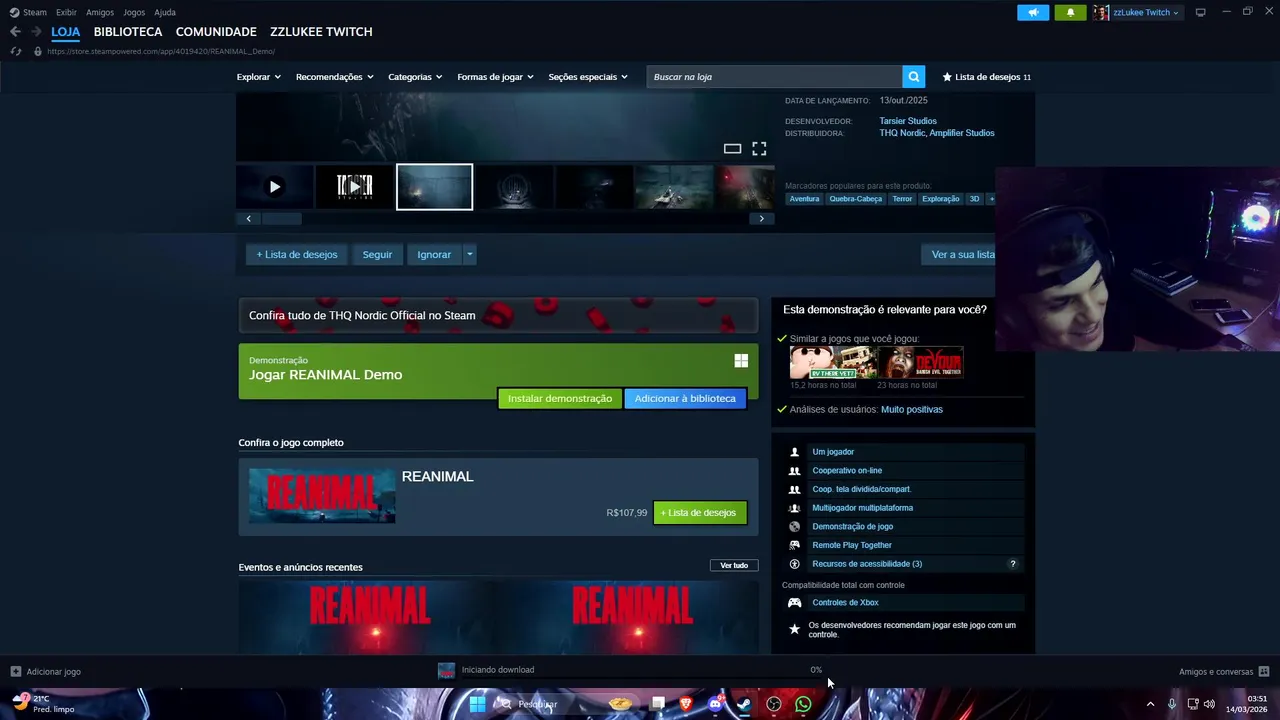The image size is (1280, 720).
Task: Click the Ignorar button
Action: 434,254
